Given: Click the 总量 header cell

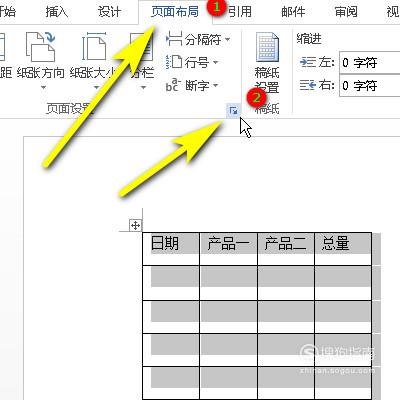Looking at the screenshot, I should [343, 249].
